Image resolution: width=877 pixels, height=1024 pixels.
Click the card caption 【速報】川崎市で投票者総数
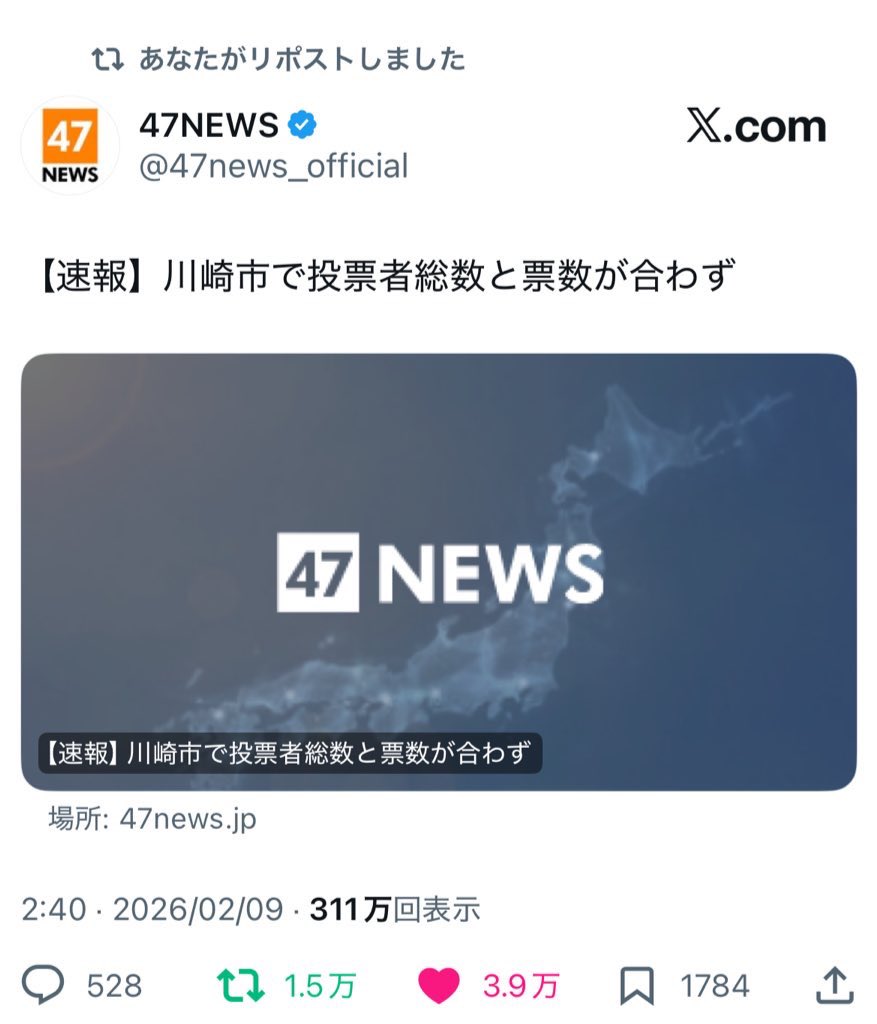(290, 753)
